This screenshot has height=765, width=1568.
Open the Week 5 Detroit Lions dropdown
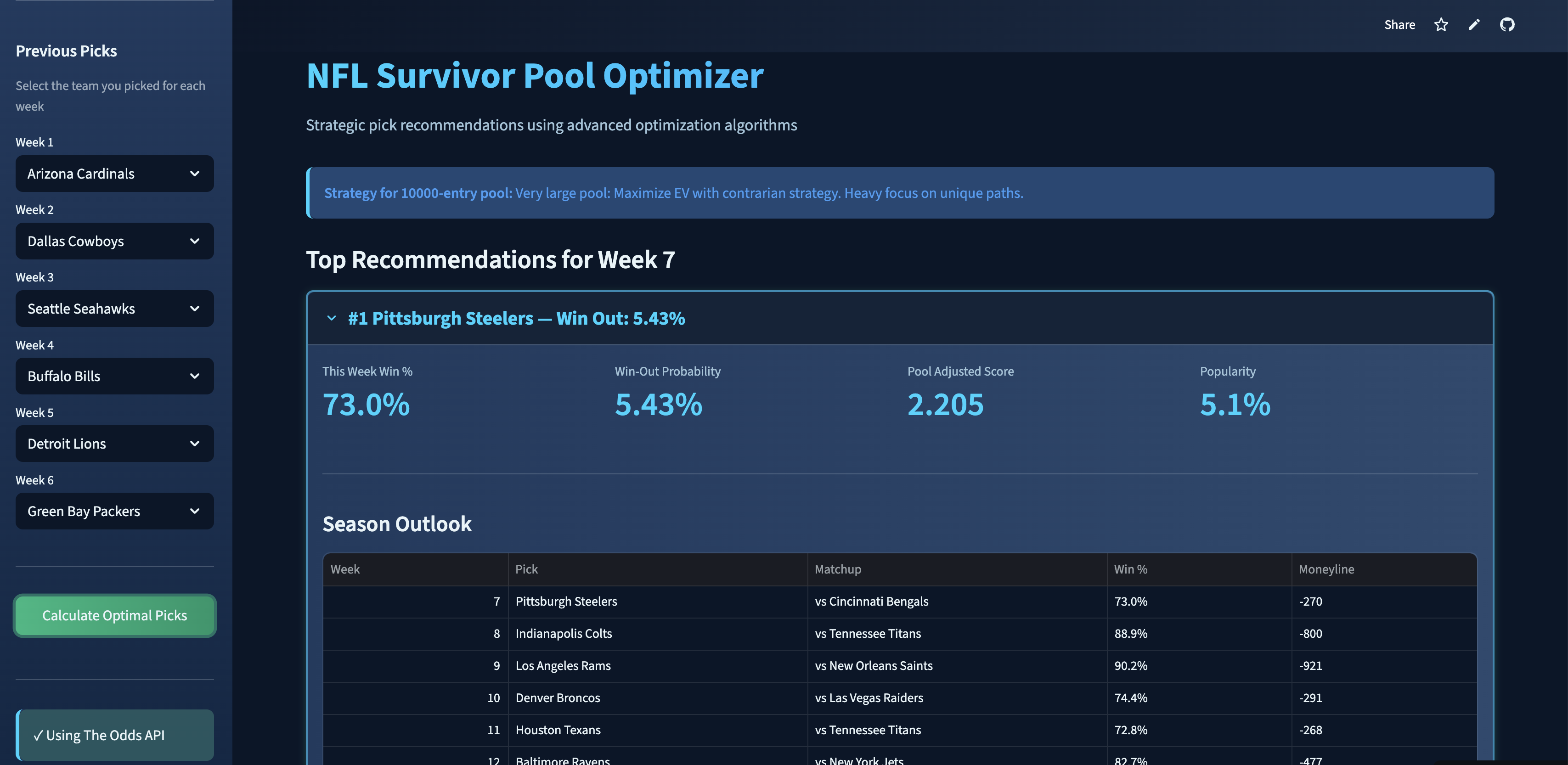114,444
